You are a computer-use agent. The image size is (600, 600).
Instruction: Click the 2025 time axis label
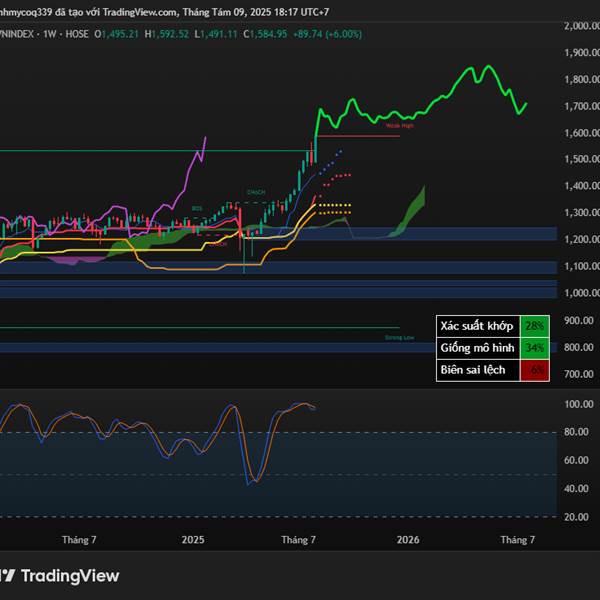point(193,540)
